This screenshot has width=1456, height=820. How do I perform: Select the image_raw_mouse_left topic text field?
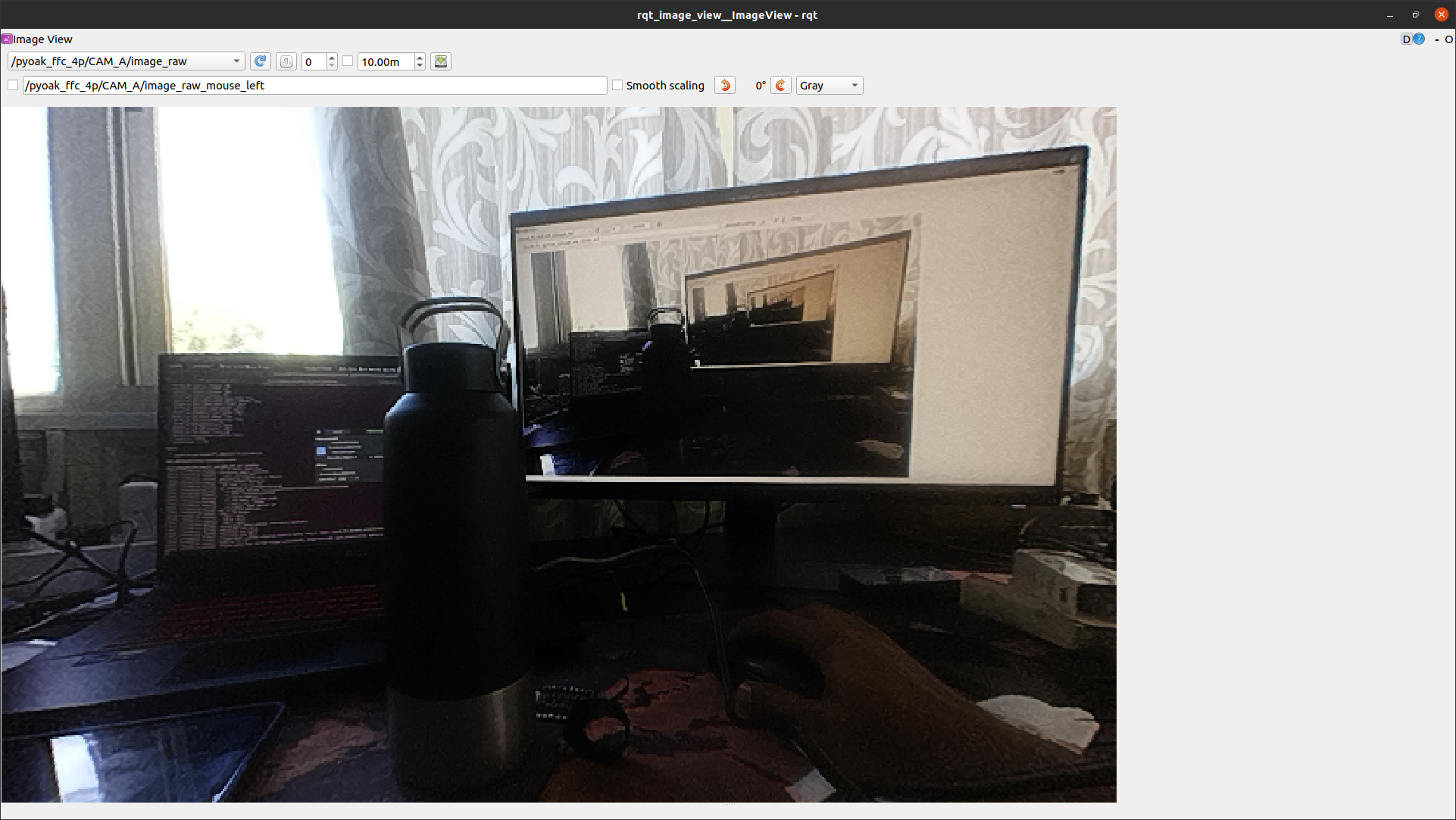coord(314,85)
